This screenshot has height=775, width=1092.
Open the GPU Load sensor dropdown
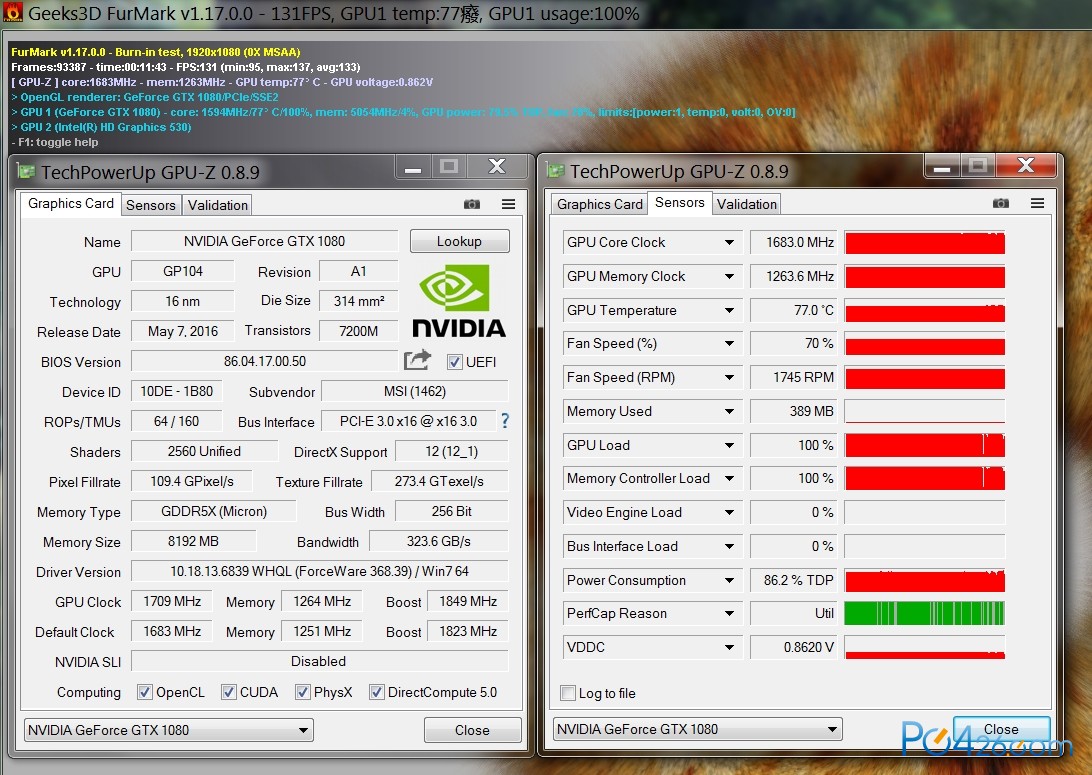pos(729,445)
